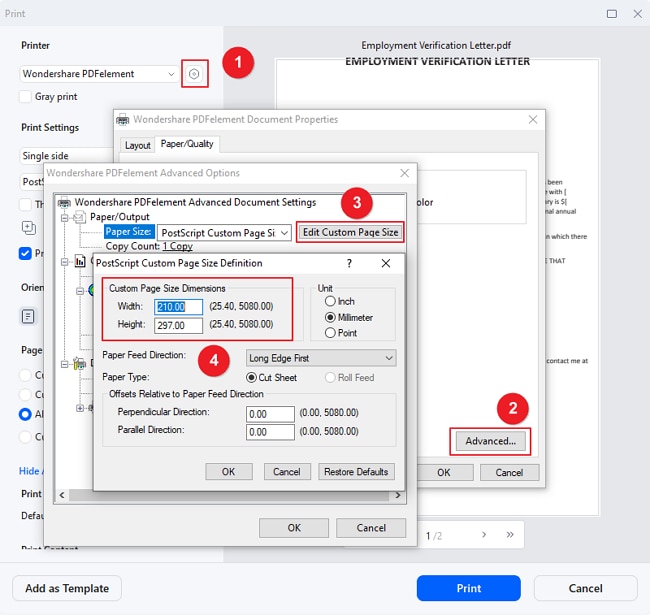Open the Paper Size PostScript Custom dropdown
The width and height of the screenshot is (650, 615).
(x=224, y=233)
